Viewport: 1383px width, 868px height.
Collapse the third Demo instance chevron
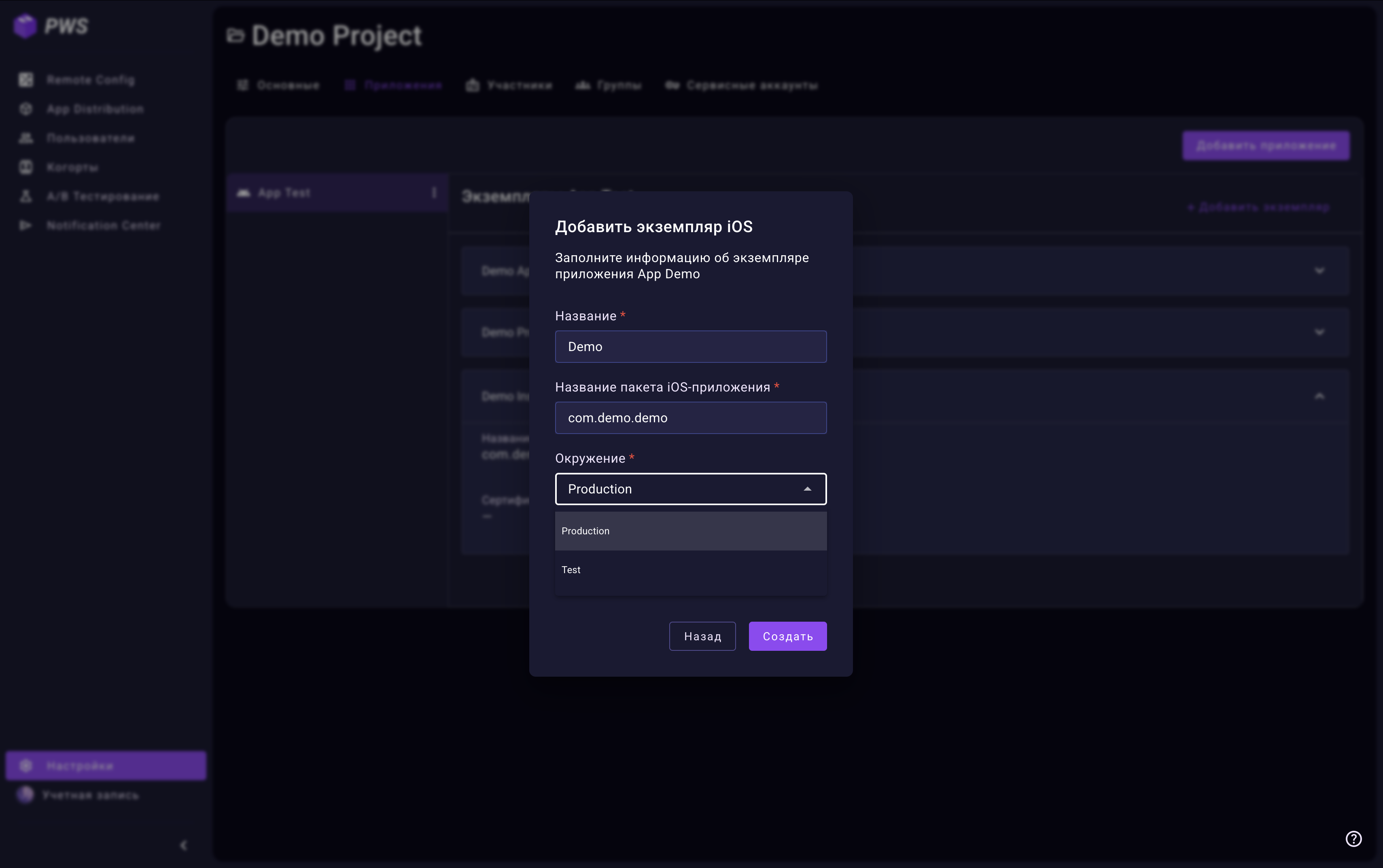(1319, 396)
